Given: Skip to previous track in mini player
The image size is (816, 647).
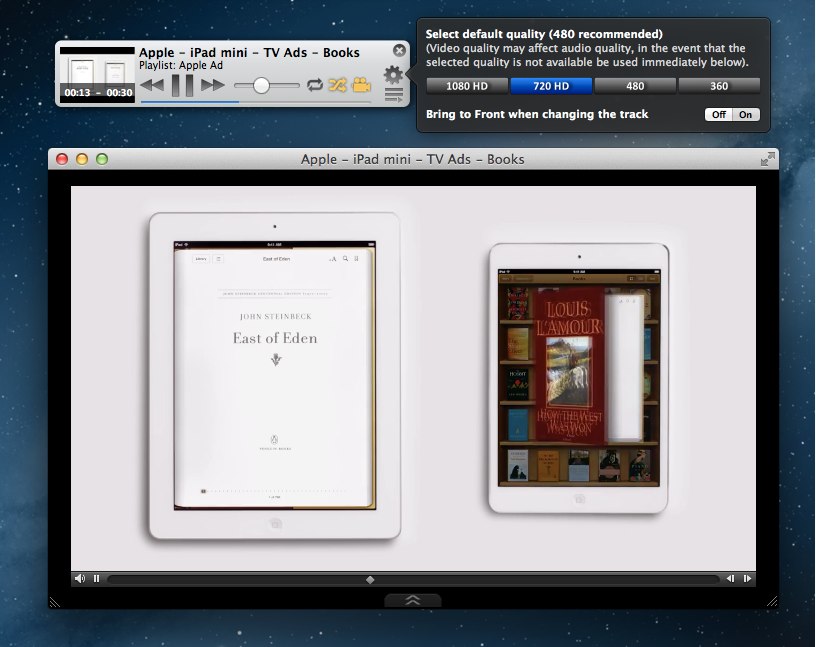Looking at the screenshot, I should click(152, 85).
